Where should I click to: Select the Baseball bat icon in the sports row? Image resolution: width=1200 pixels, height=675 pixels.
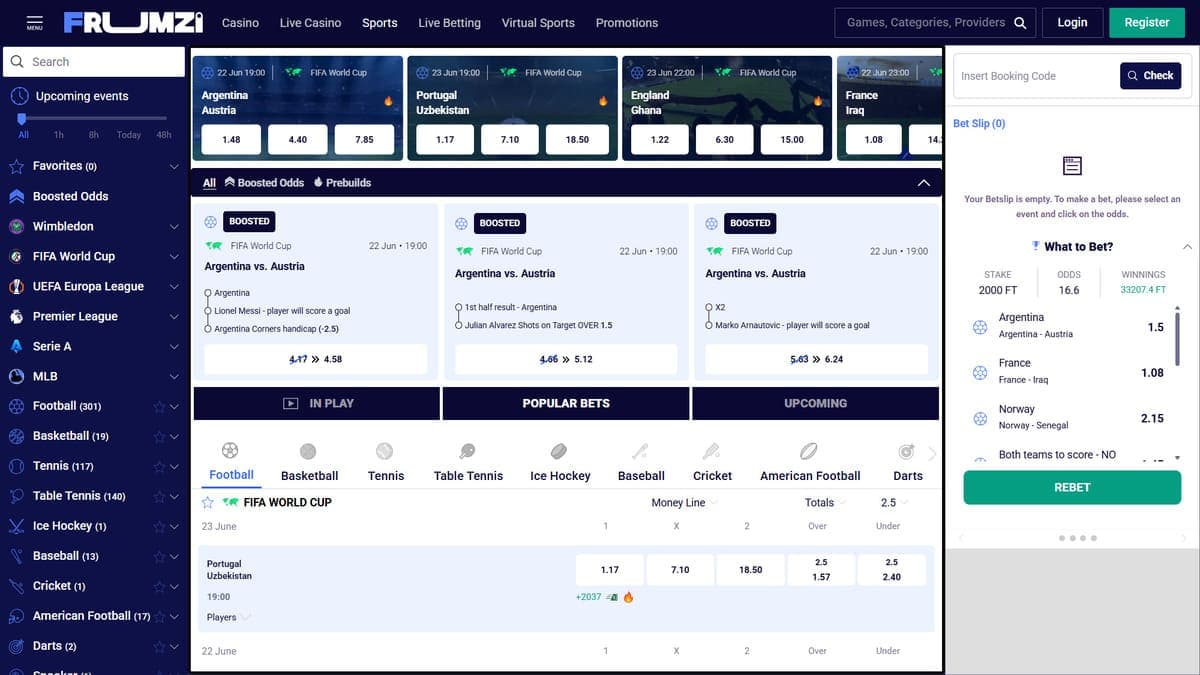640,452
